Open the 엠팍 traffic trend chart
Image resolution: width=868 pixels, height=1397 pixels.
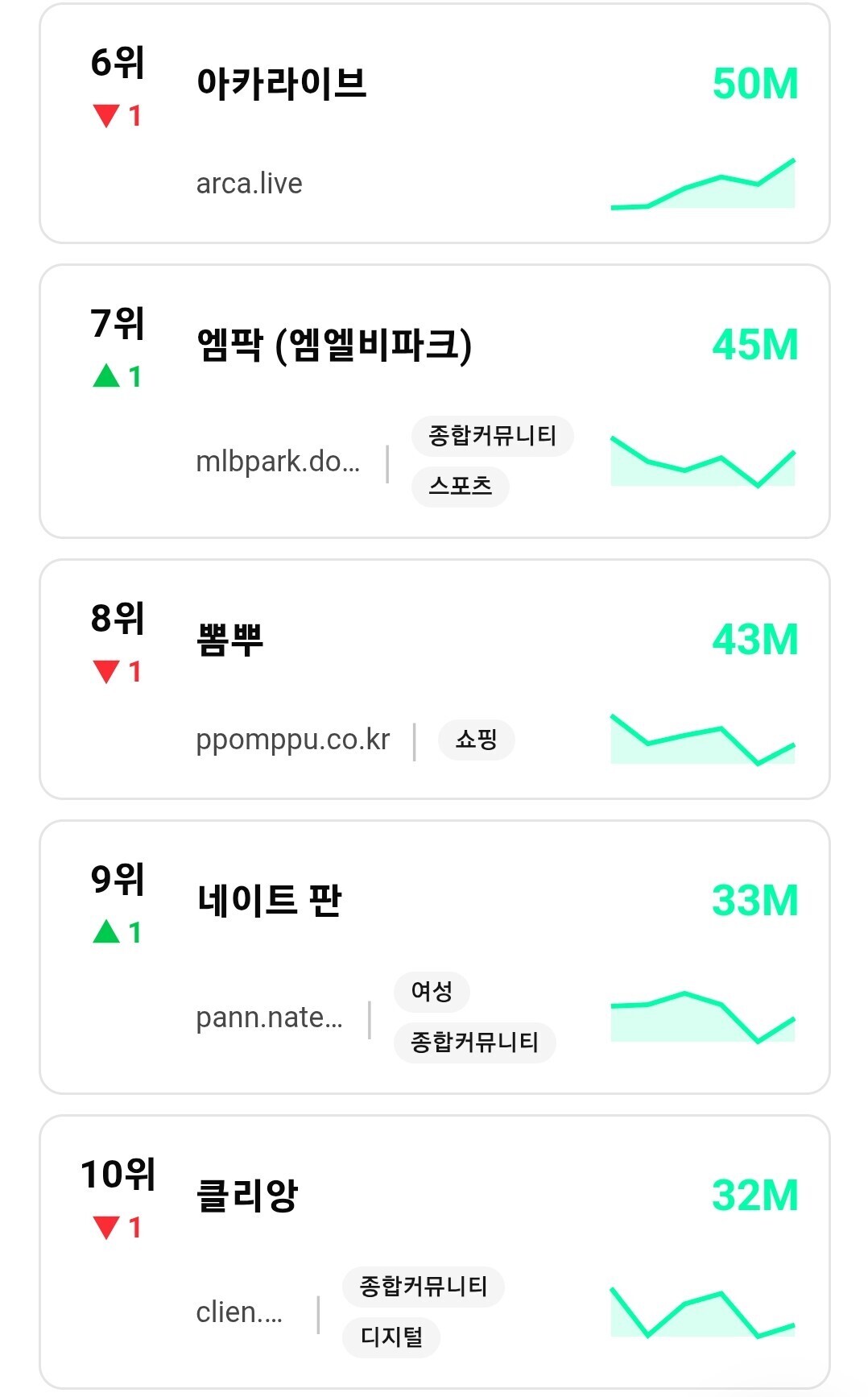click(703, 462)
